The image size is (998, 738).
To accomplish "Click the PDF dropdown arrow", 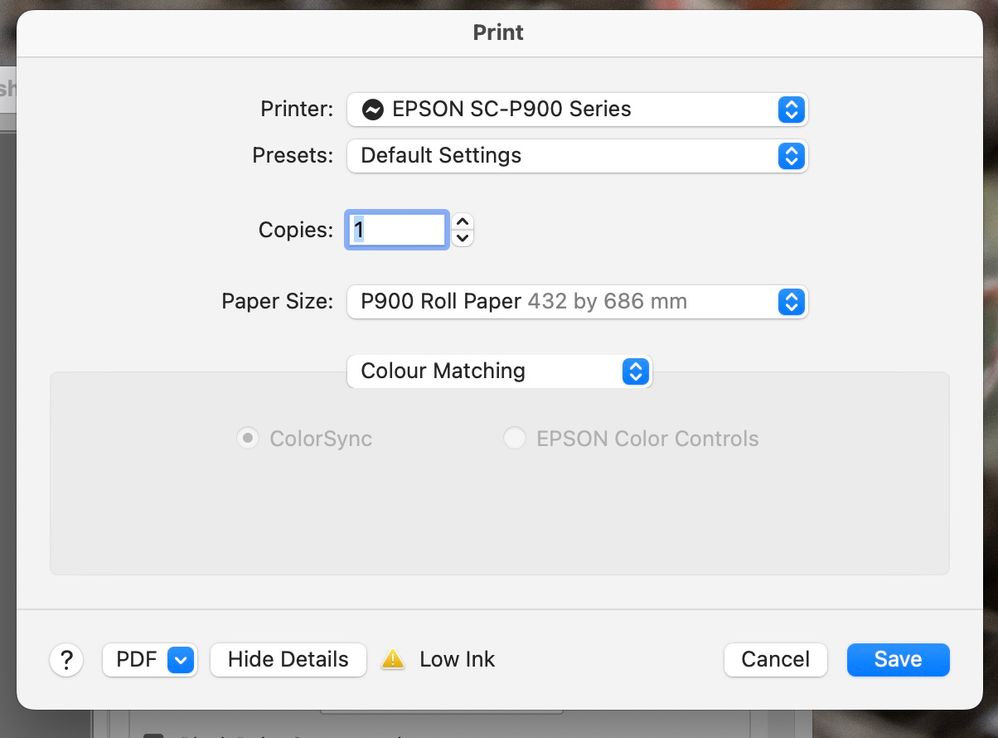I will click(180, 660).
